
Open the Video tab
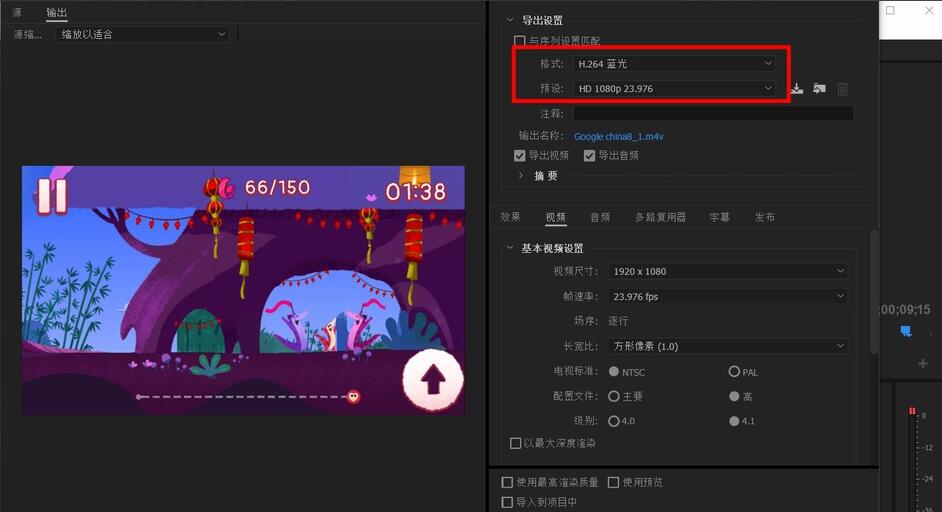coord(556,217)
